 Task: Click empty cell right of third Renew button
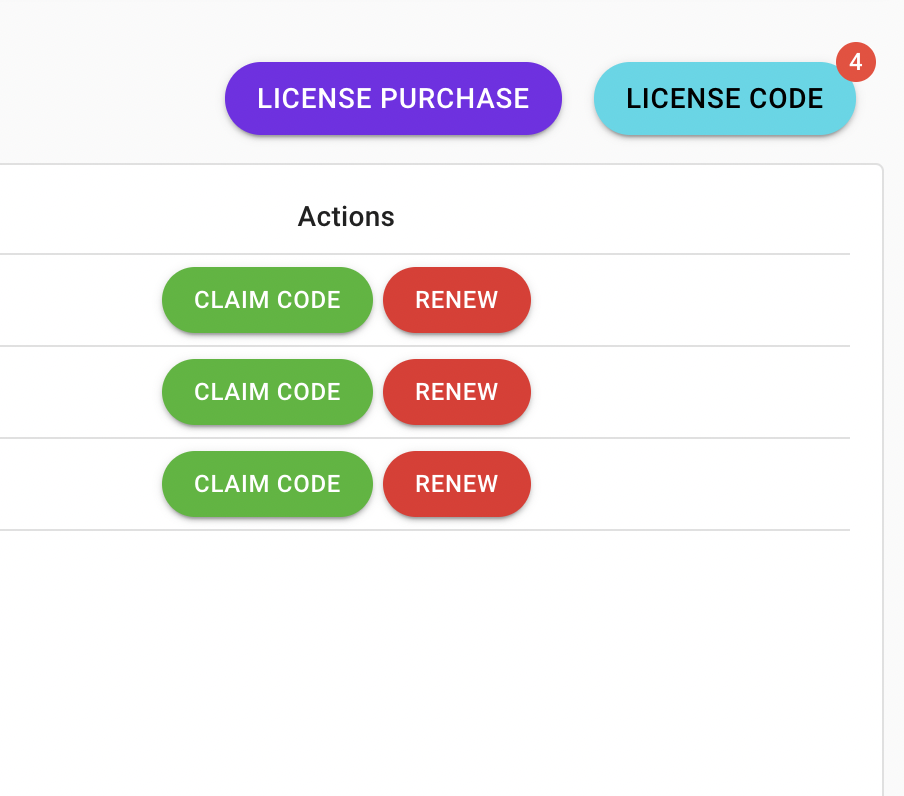[x=690, y=484]
